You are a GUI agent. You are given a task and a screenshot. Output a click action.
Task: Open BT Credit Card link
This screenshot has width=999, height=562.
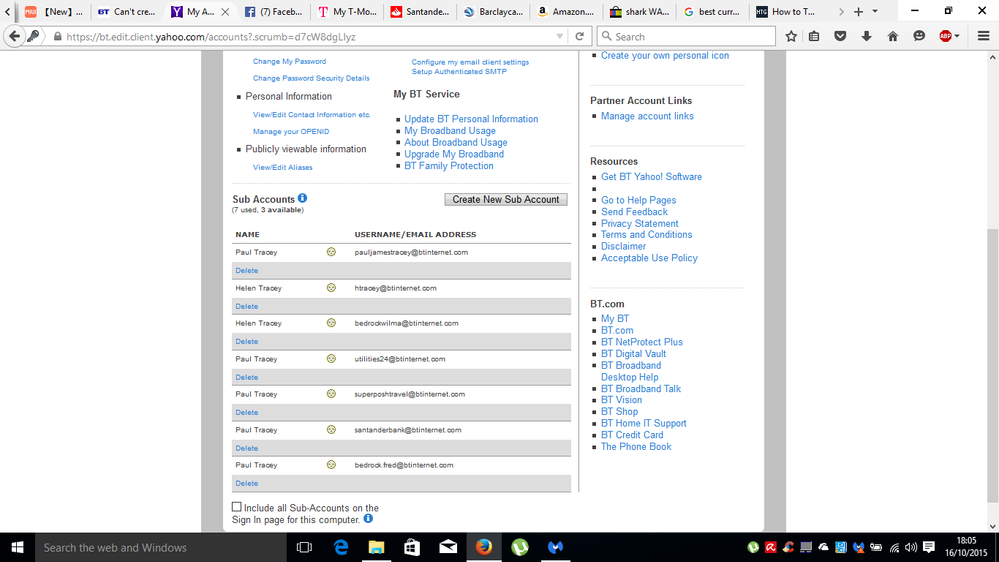[632, 435]
